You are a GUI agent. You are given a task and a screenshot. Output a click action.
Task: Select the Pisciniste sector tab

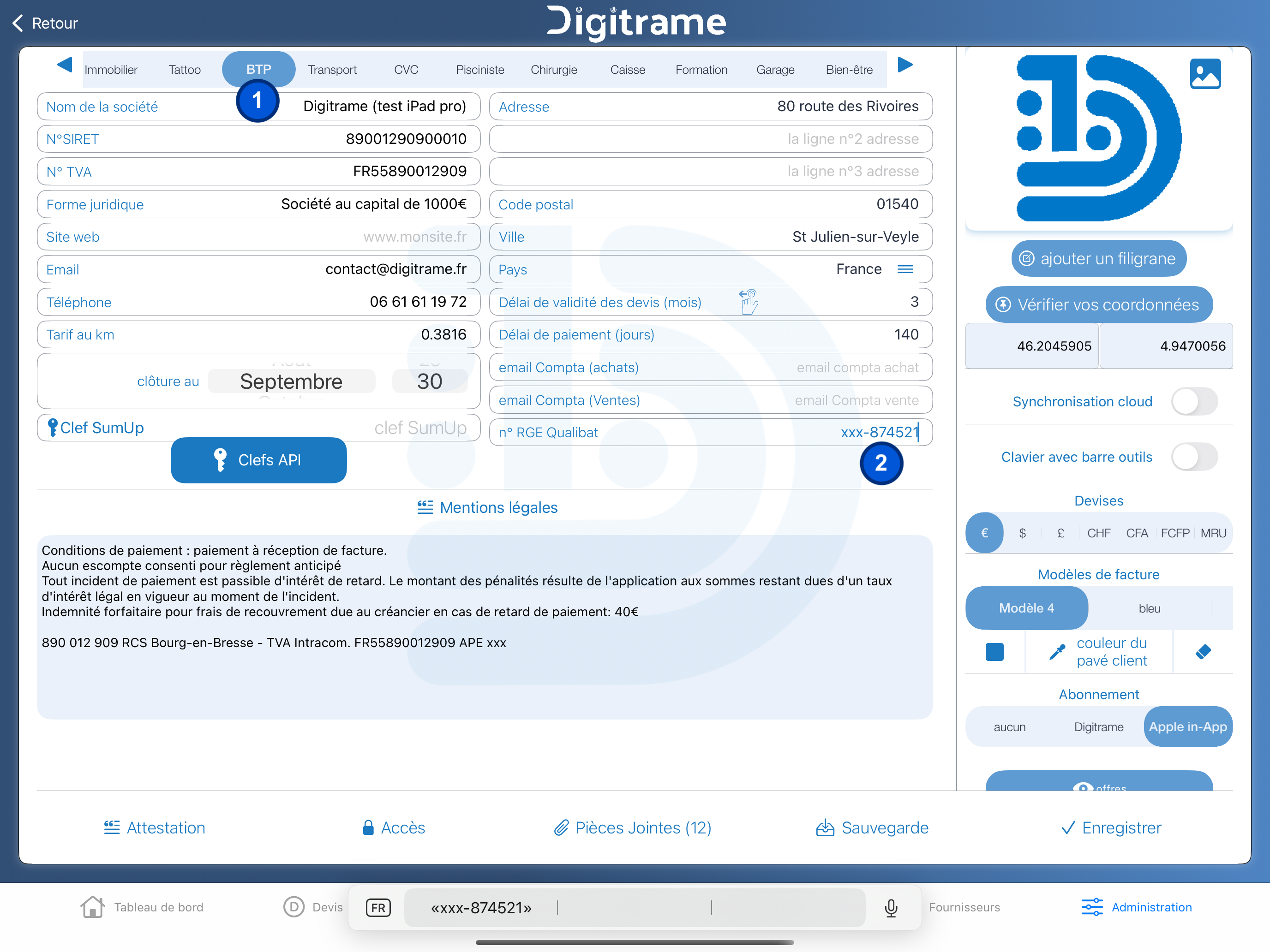480,70
